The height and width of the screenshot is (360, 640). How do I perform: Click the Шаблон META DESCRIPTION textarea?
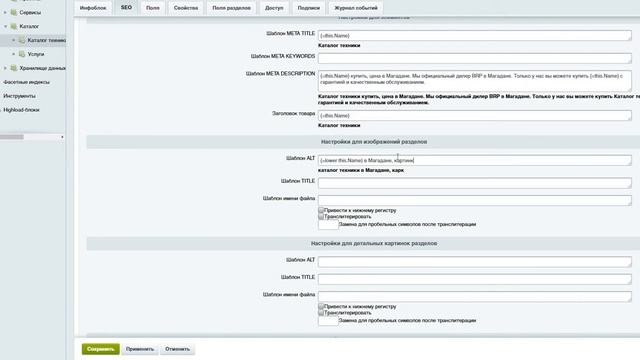pos(475,81)
